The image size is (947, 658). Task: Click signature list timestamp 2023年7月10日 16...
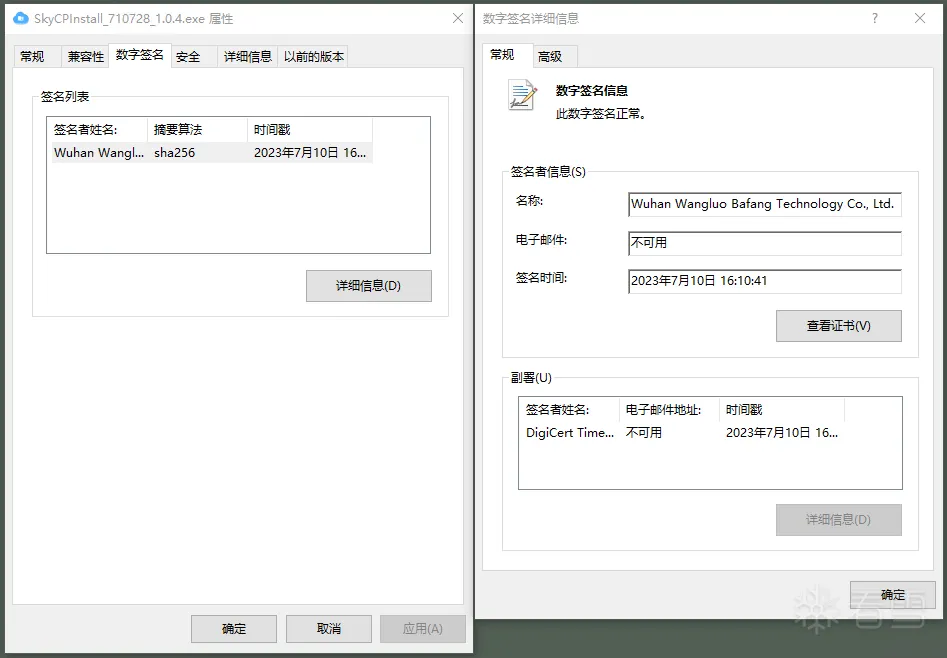click(310, 153)
